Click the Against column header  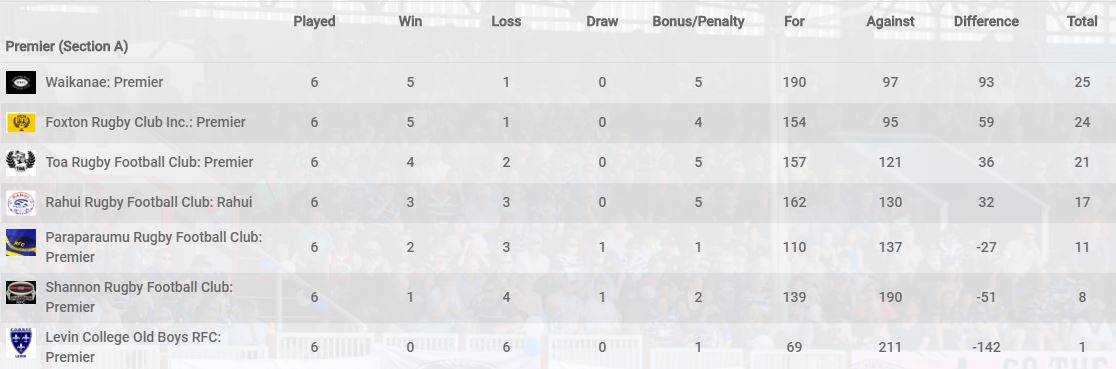point(890,21)
